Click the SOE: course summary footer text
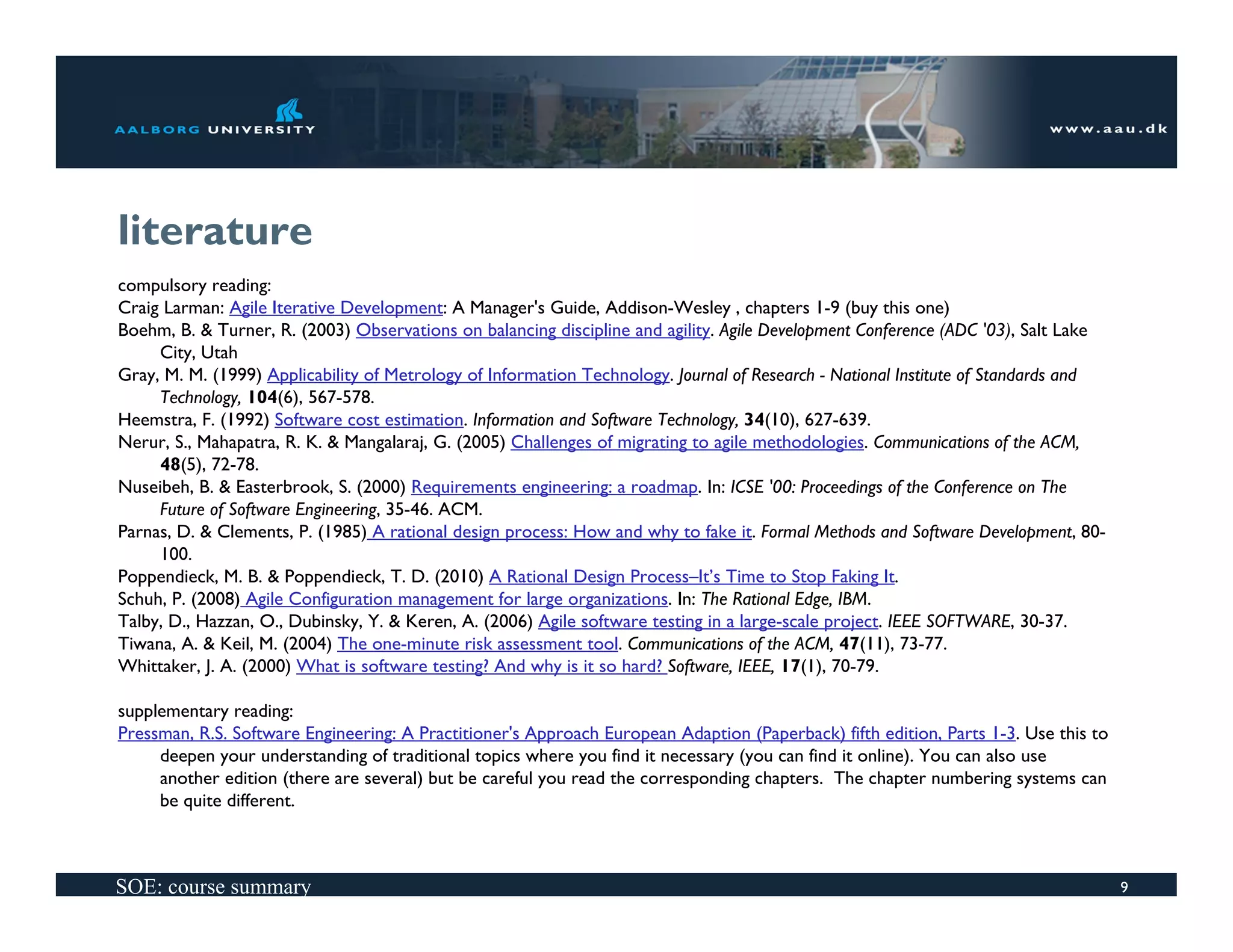1233x952 pixels. click(x=213, y=886)
